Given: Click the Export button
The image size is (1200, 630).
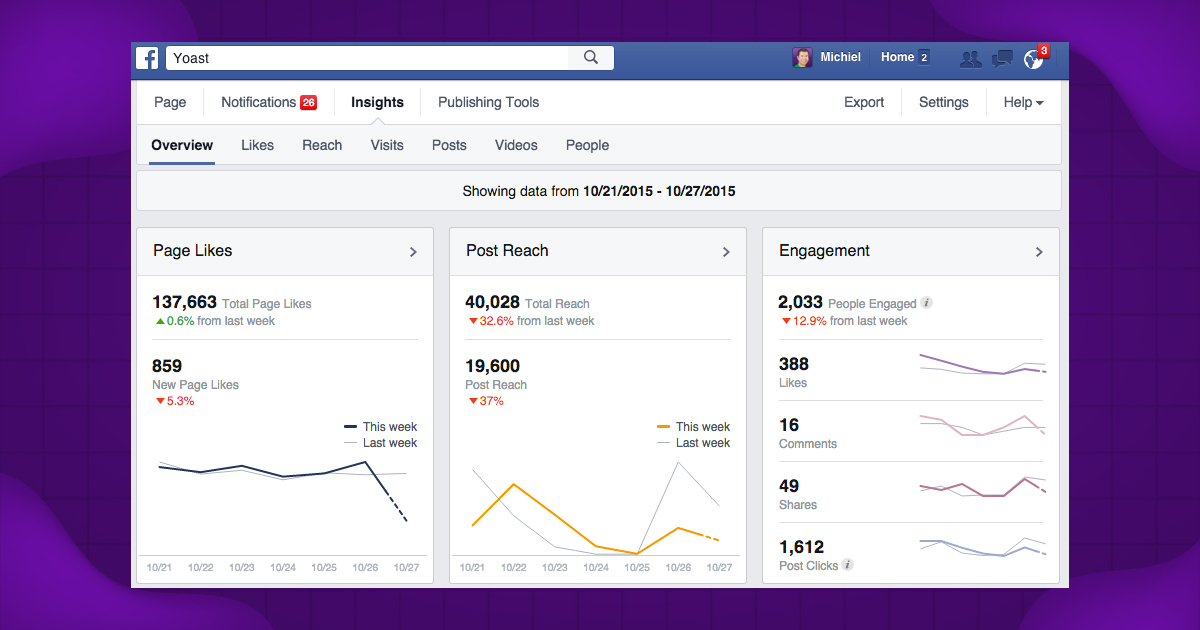Looking at the screenshot, I should coord(864,102).
